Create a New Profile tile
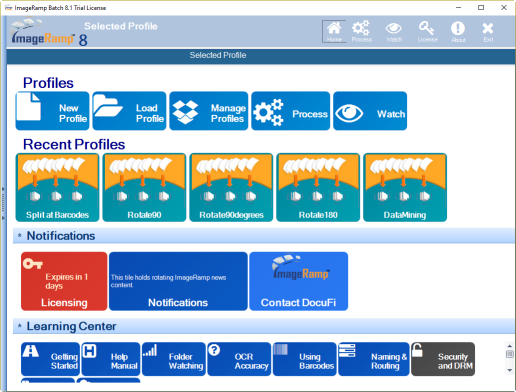 pos(52,111)
